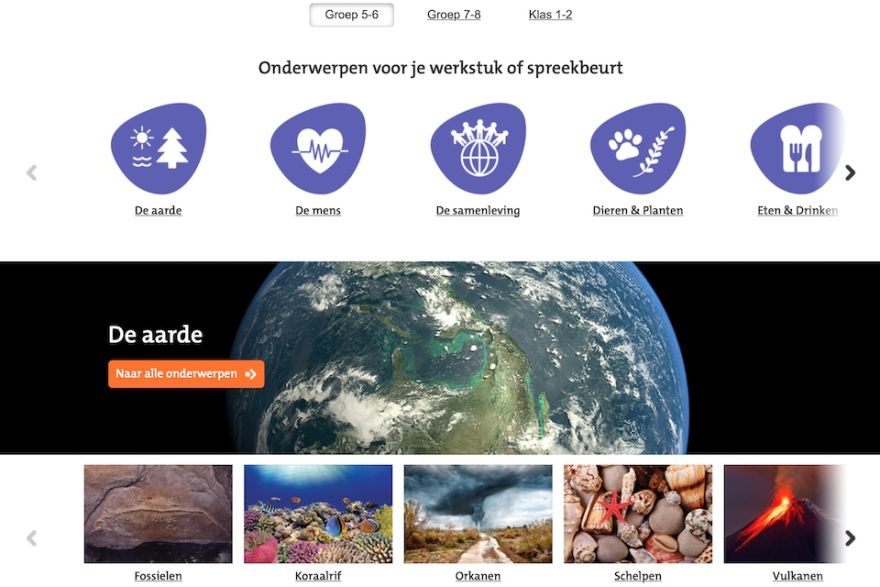Switch to Groep 7-8 tab

coord(454,15)
